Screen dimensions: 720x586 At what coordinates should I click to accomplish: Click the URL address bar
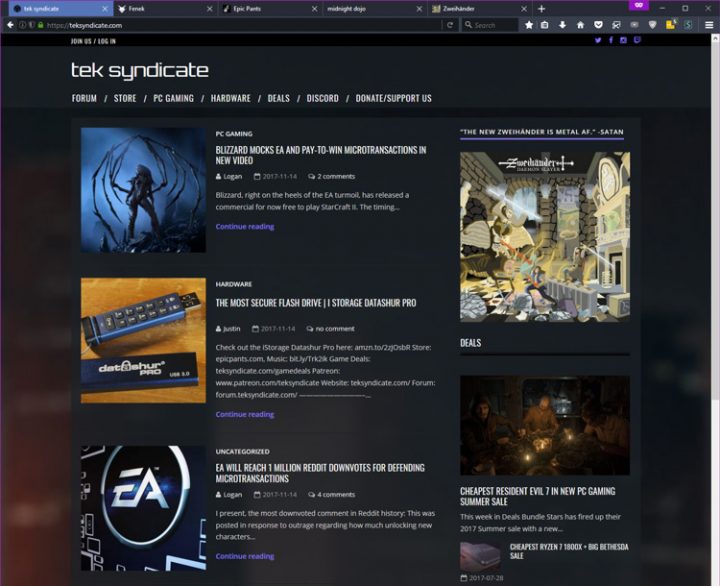(243, 25)
